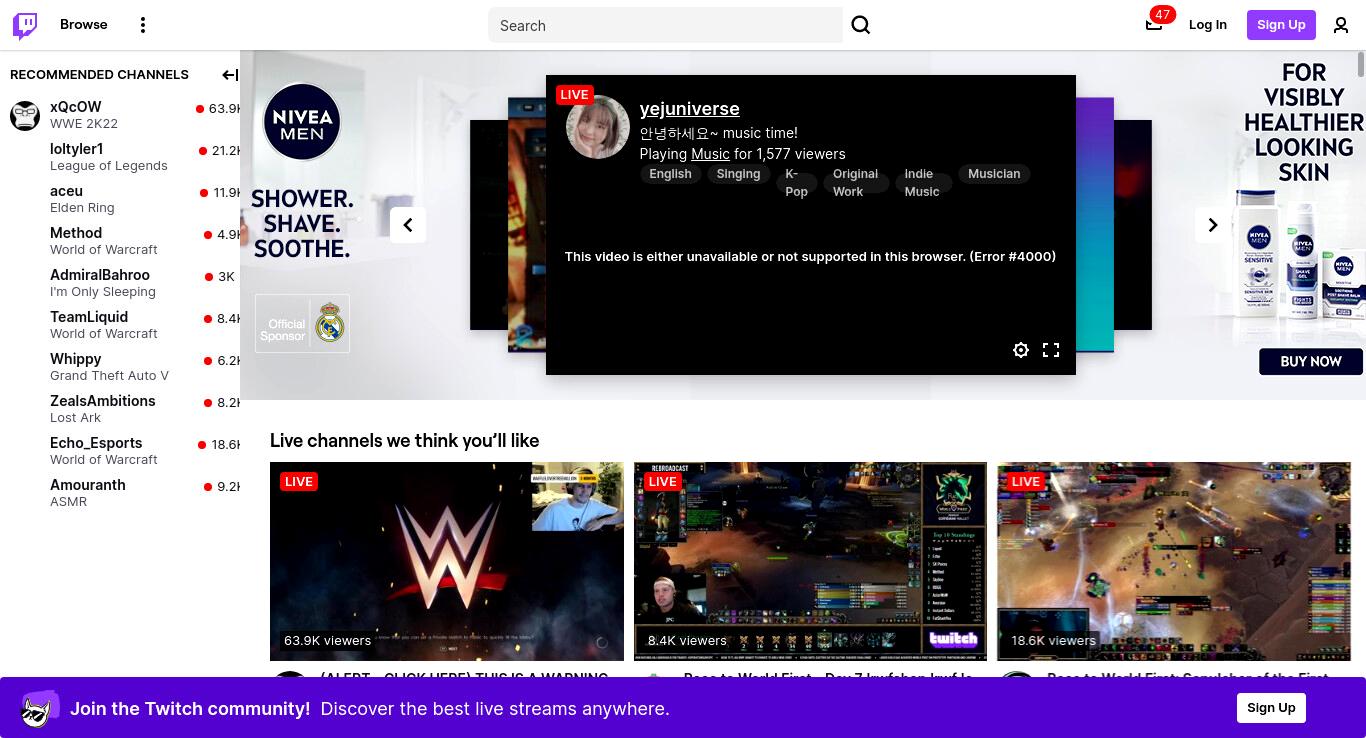
Task: Click the stream title '안녕하세요~ music time!'
Action: click(719, 133)
